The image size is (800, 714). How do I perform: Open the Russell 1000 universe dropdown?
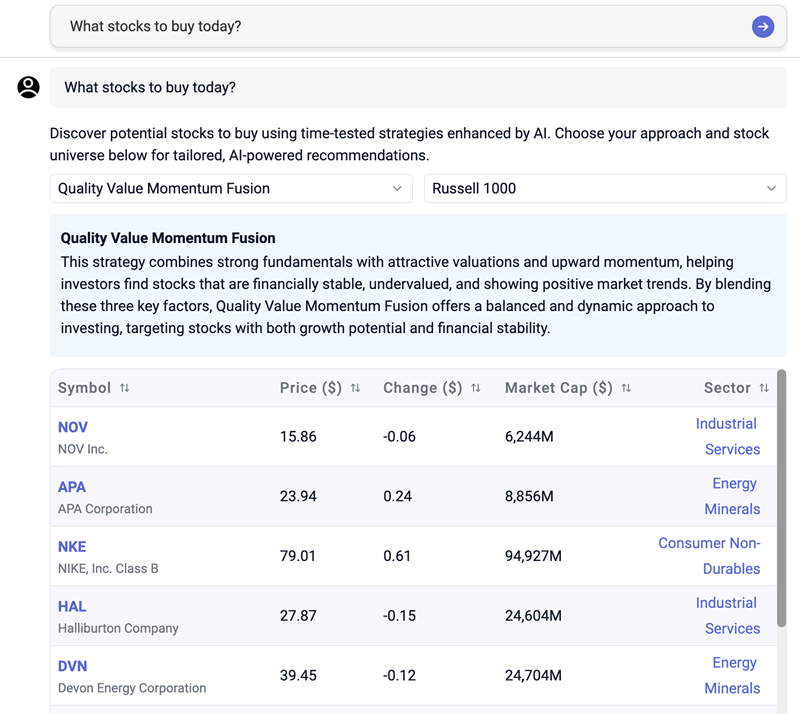click(604, 189)
